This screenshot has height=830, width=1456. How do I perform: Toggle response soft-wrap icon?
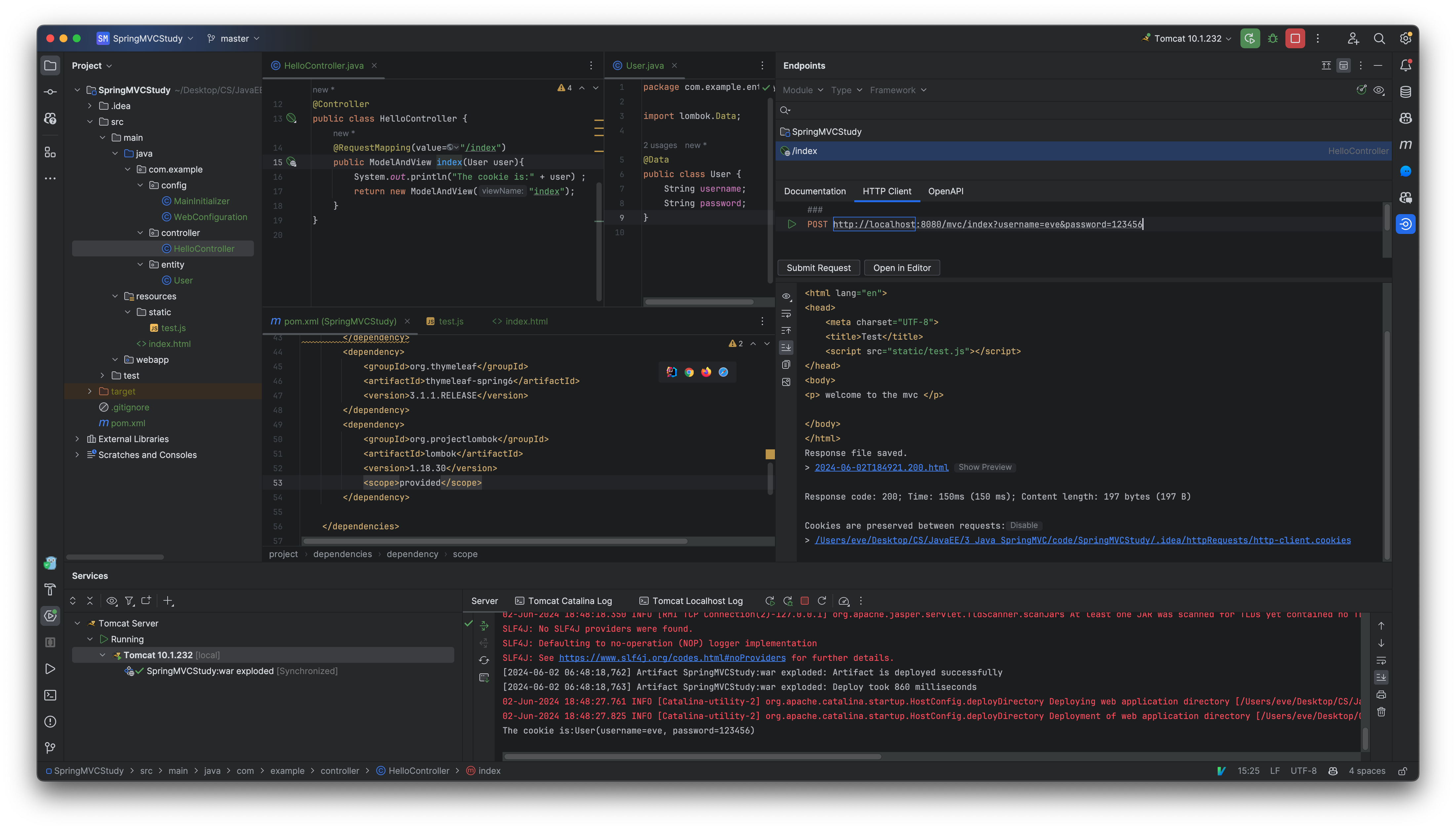click(787, 314)
